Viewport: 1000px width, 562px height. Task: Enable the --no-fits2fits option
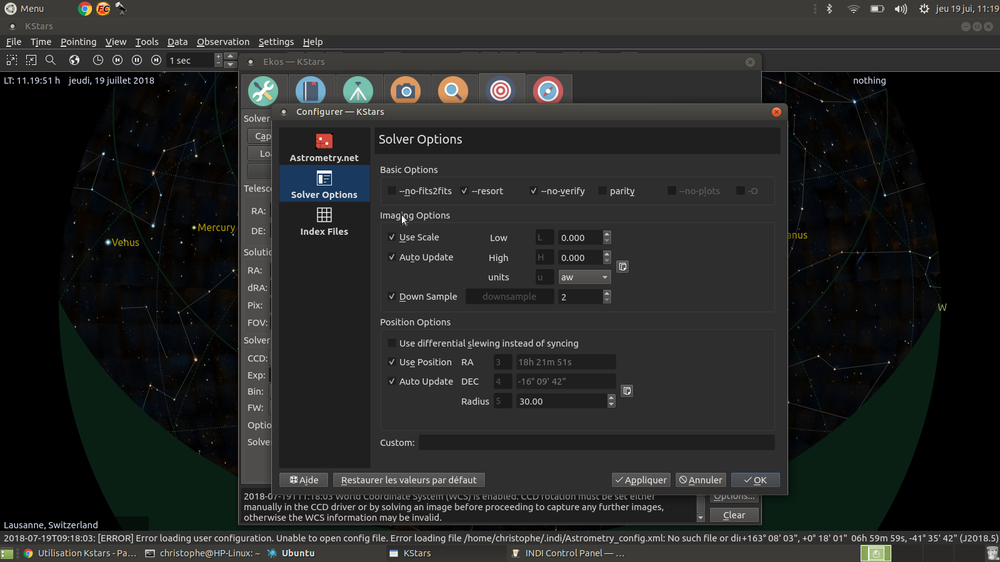click(392, 191)
